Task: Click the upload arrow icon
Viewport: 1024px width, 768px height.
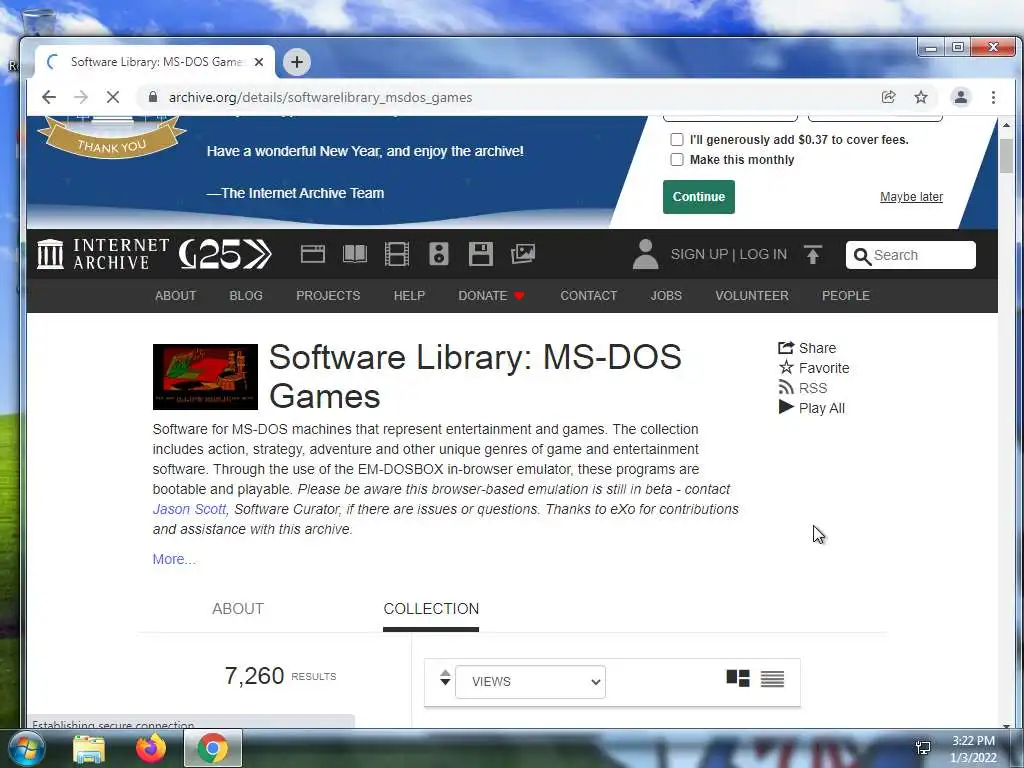Action: click(x=812, y=255)
